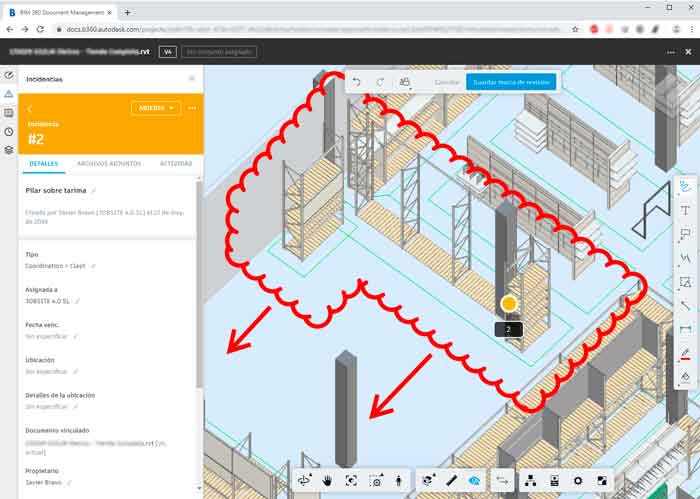Select the cloud markup tool
This screenshot has height=499, width=700.
[x=686, y=186]
